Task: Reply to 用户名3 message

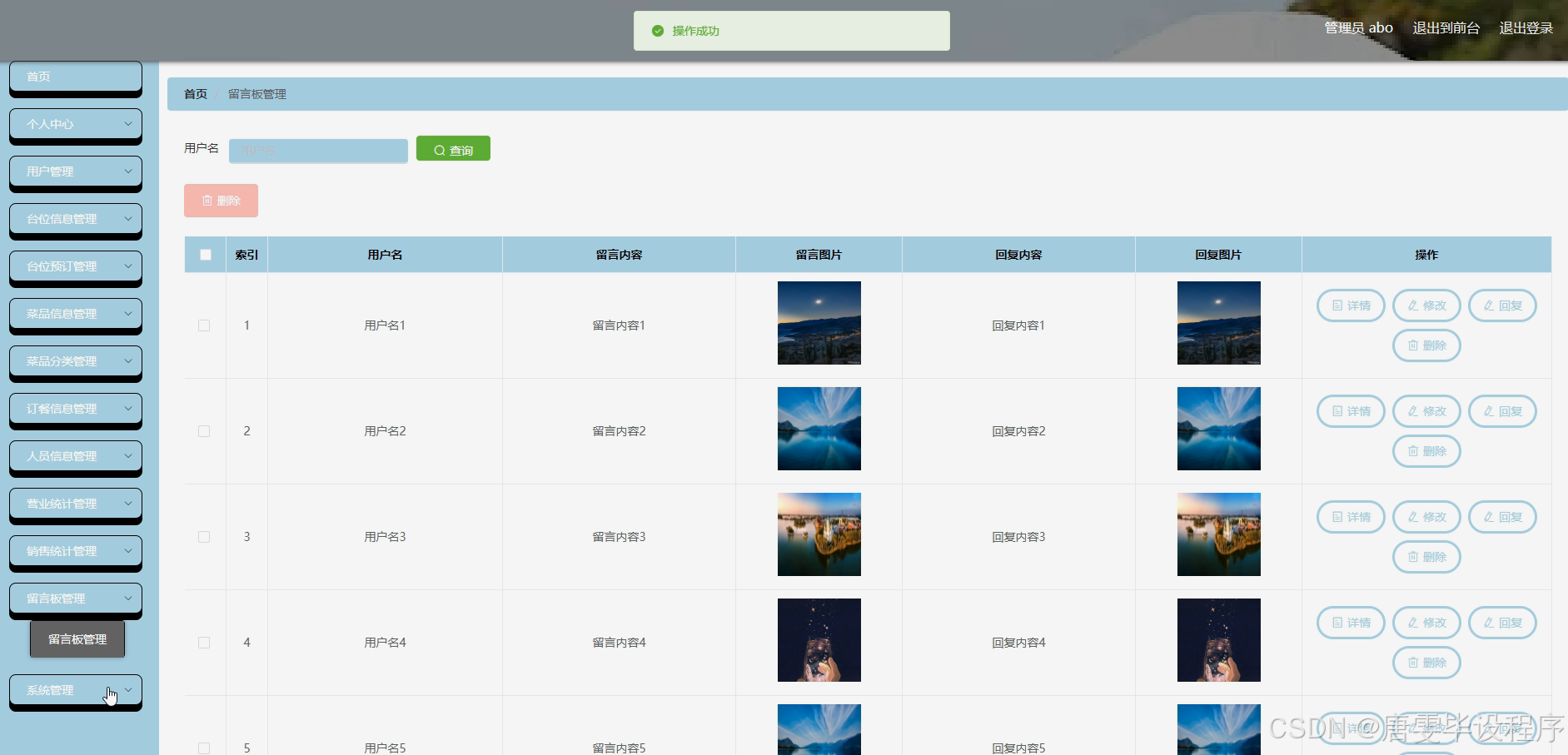Action: pos(1502,517)
